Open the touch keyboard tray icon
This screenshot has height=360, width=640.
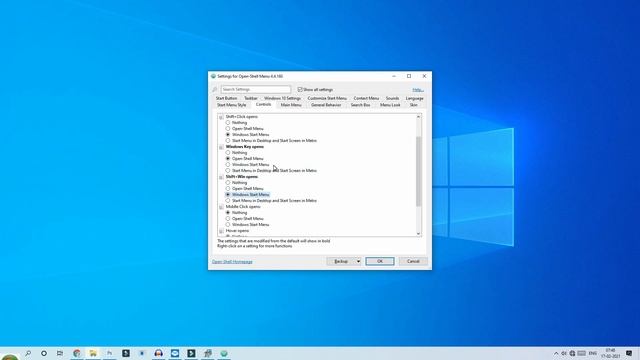[x=582, y=353]
